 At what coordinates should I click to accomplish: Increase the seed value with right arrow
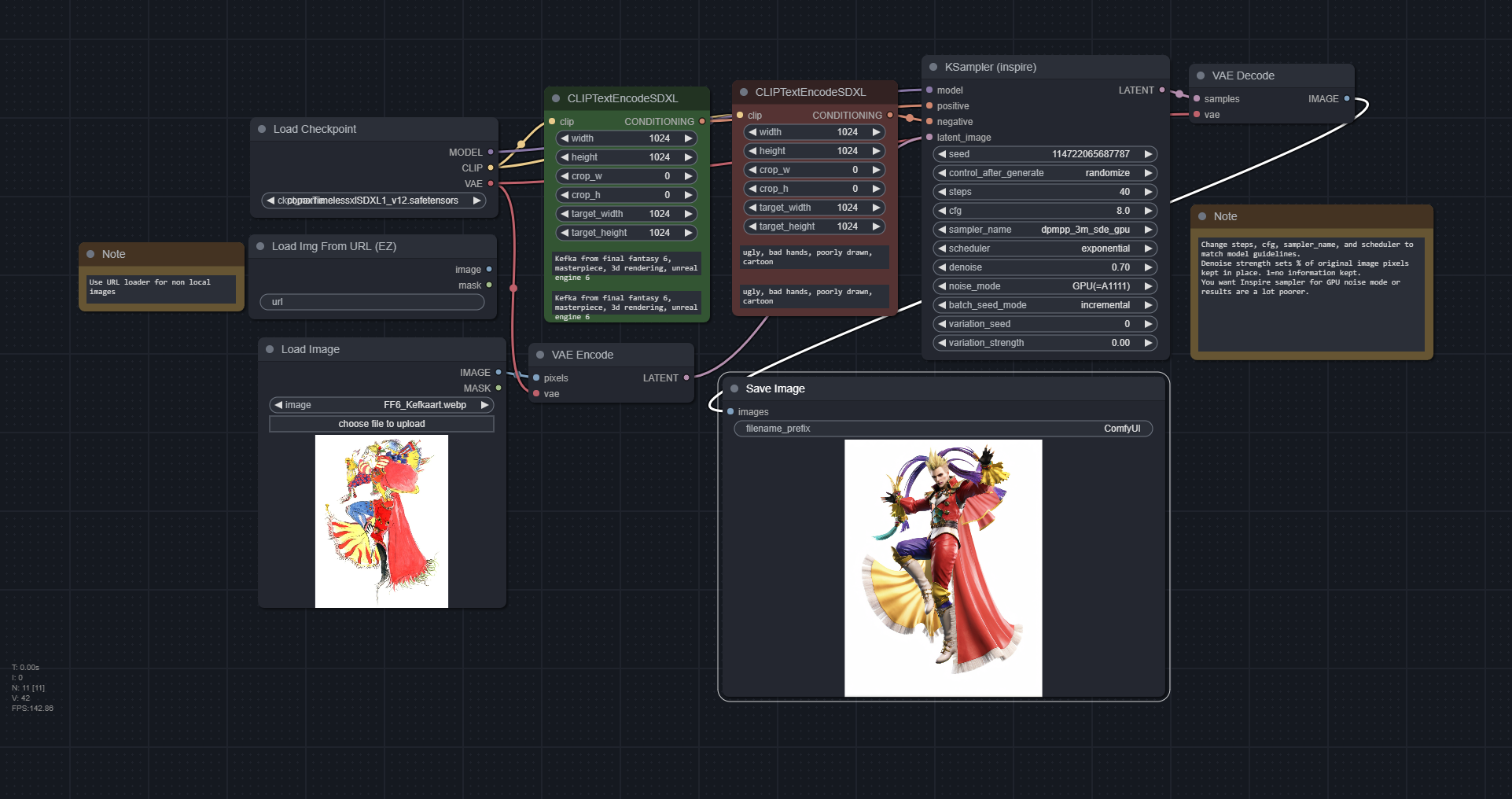pyautogui.click(x=1148, y=154)
